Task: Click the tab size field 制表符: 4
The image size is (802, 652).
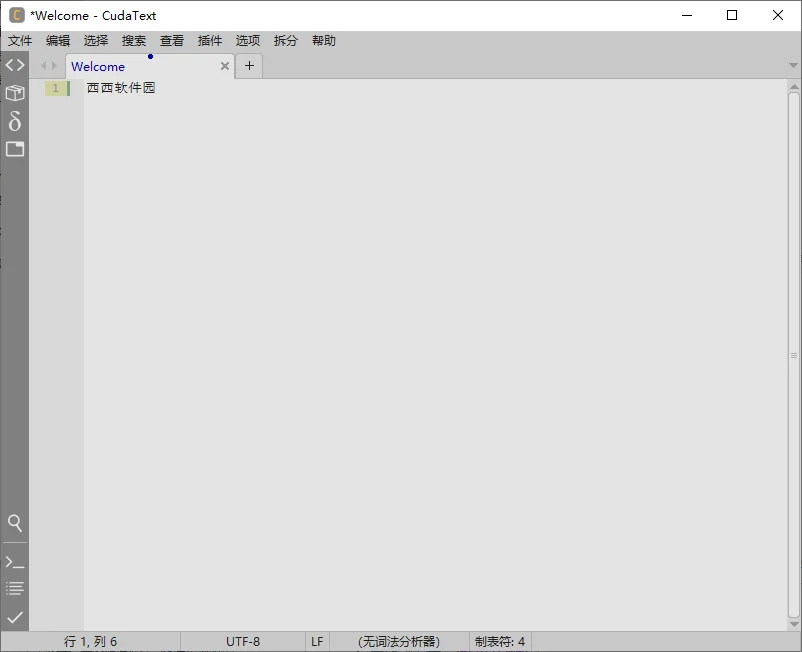Action: 500,641
